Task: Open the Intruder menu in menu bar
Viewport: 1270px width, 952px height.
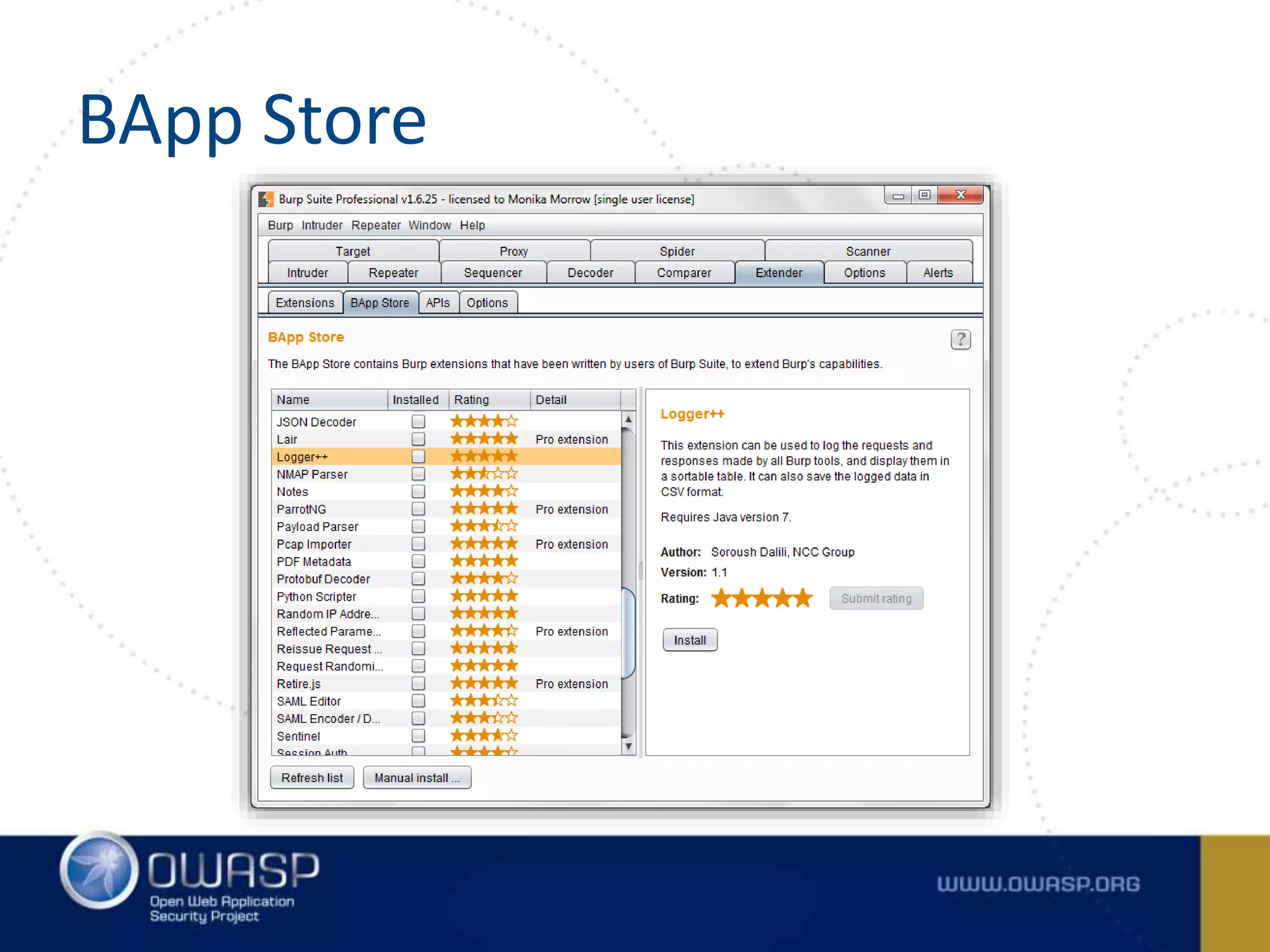Action: pyautogui.click(x=322, y=225)
